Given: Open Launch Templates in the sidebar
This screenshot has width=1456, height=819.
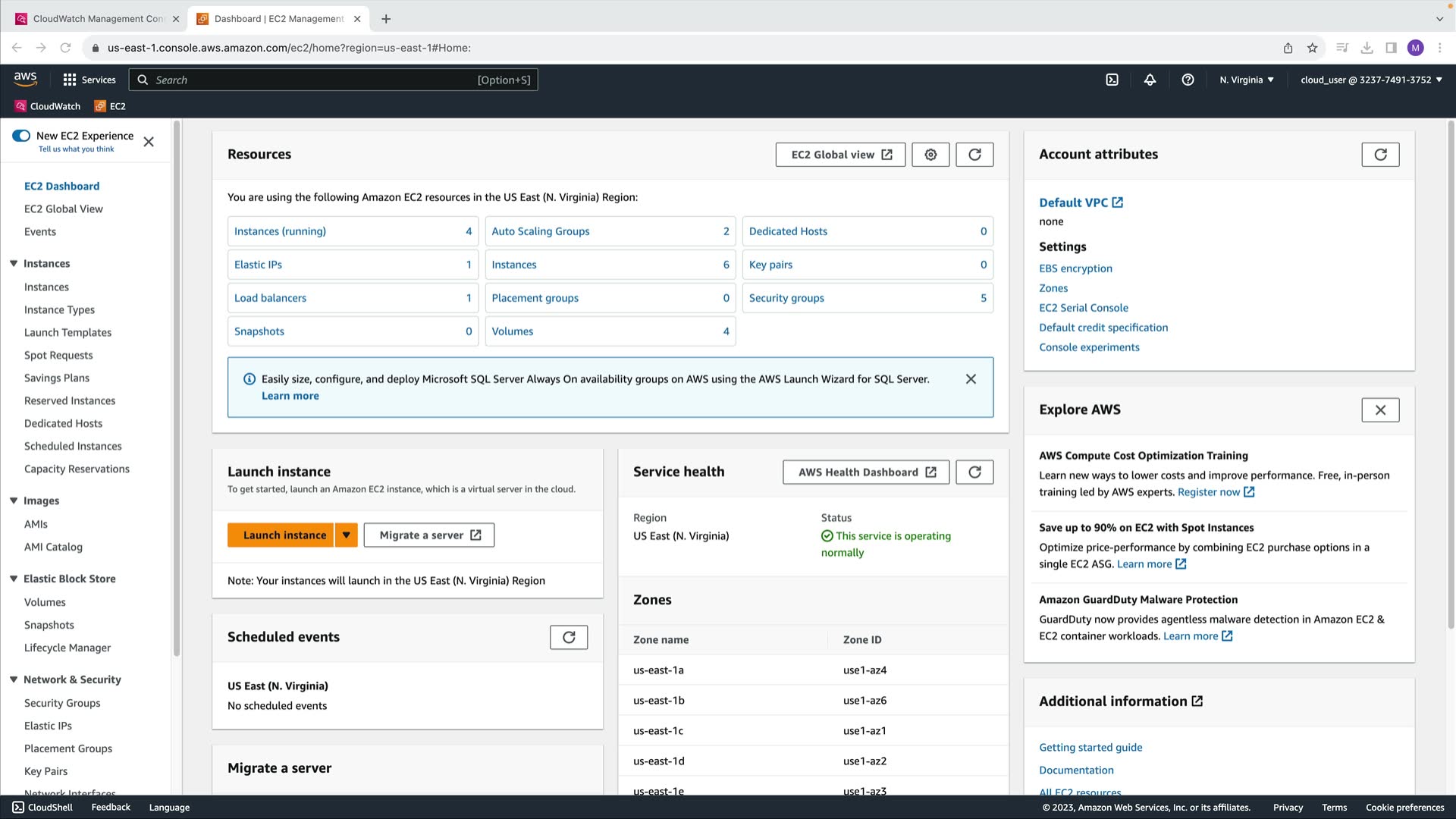Looking at the screenshot, I should click(x=67, y=332).
